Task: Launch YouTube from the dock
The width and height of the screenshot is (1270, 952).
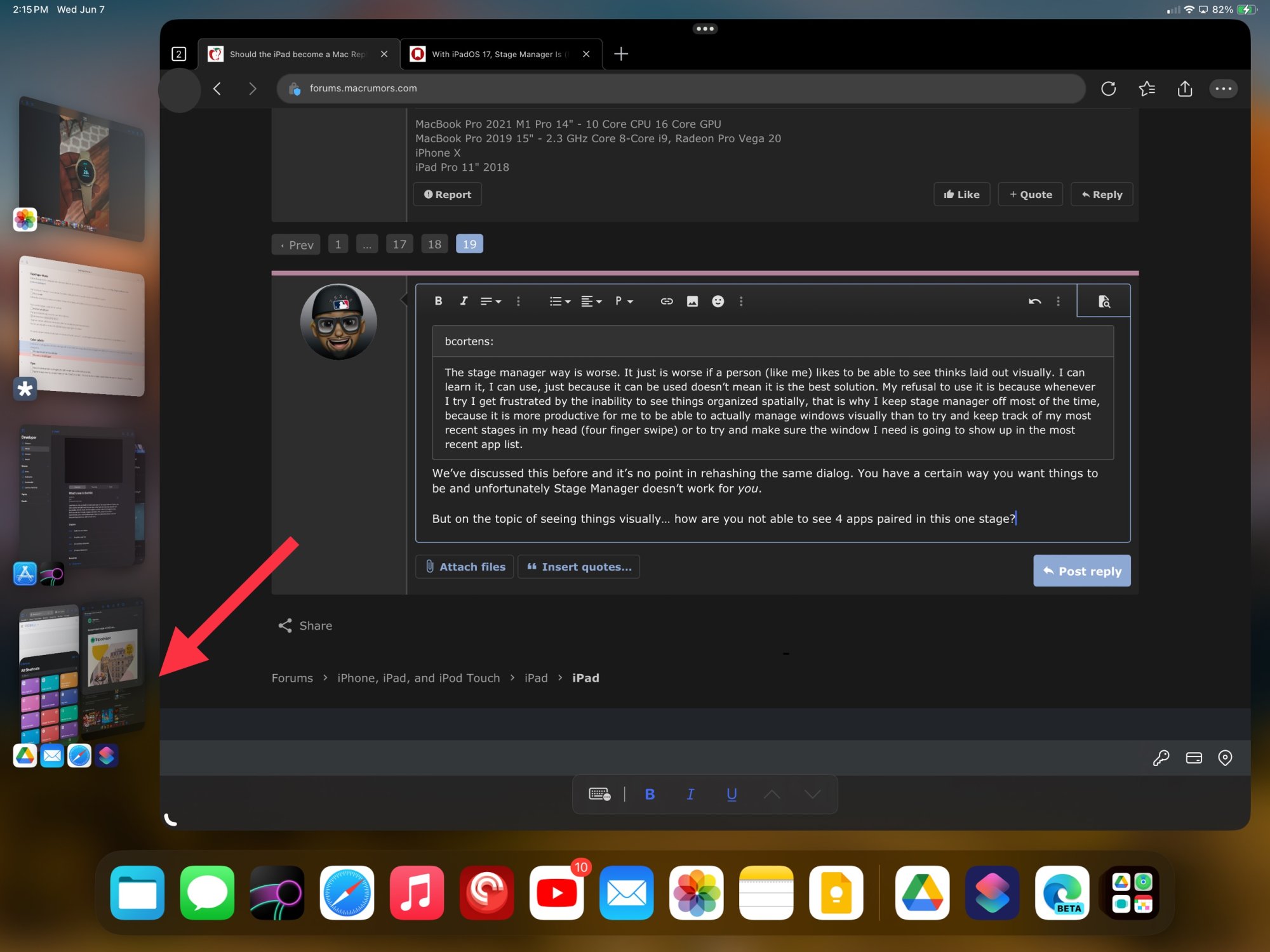Action: (x=556, y=893)
